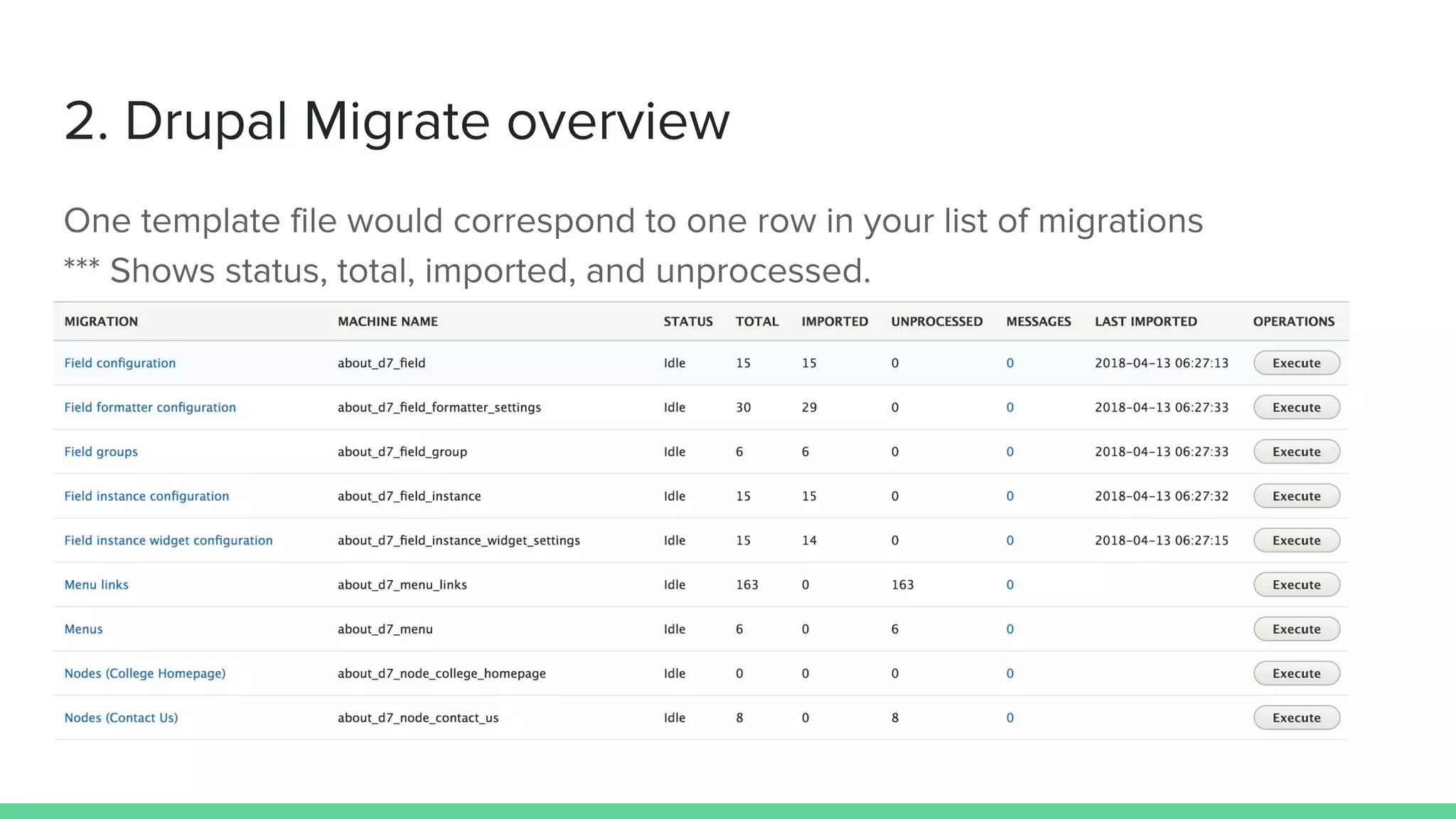
Task: Execute the about_d7_field migration
Action: click(1295, 363)
